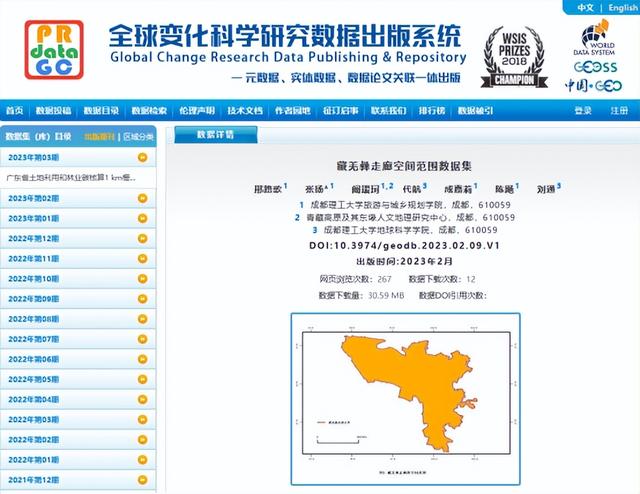This screenshot has height=494, width=640.
Task: Select the 2022年第03期 issue text
Action: 34,420
